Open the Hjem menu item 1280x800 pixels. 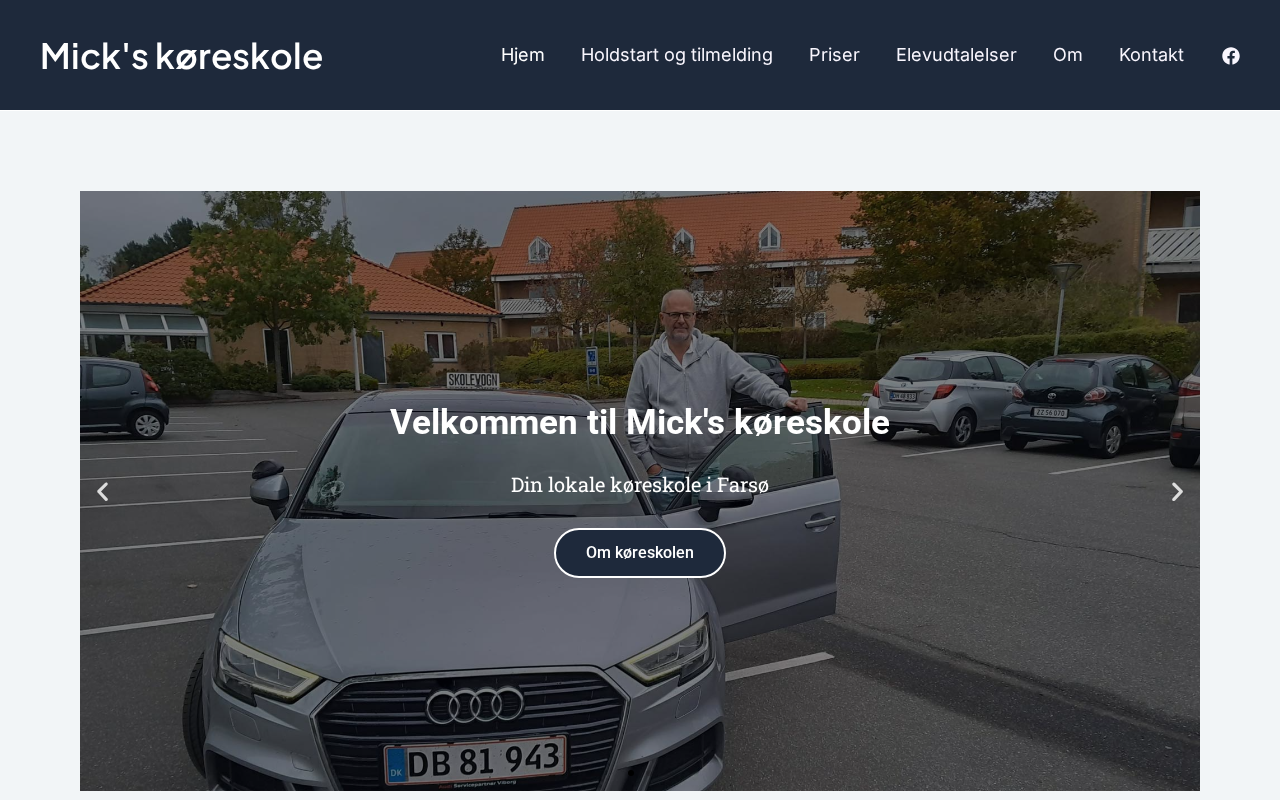(523, 55)
